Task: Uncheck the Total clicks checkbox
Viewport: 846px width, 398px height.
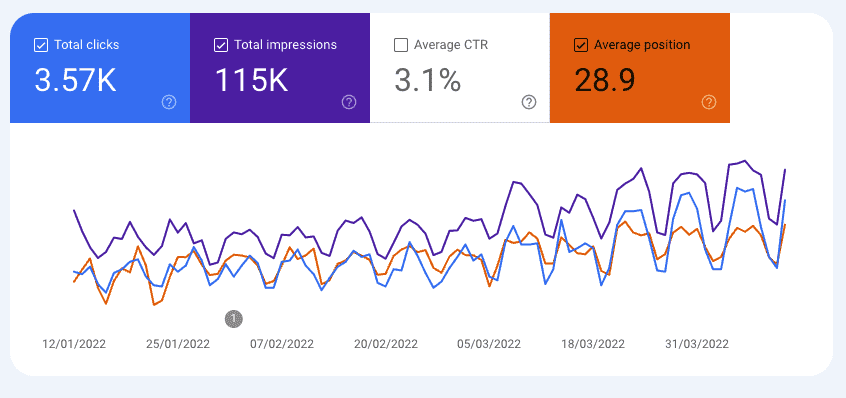Action: [41, 45]
